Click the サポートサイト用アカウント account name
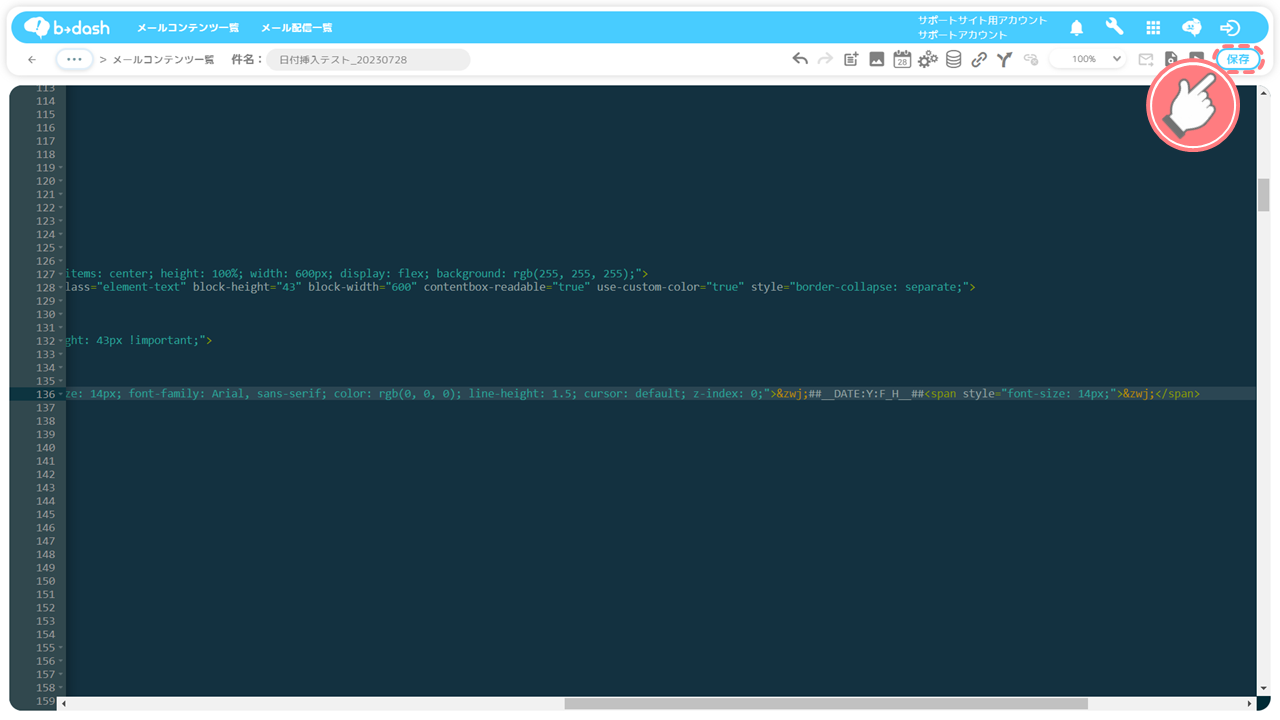 (x=982, y=20)
